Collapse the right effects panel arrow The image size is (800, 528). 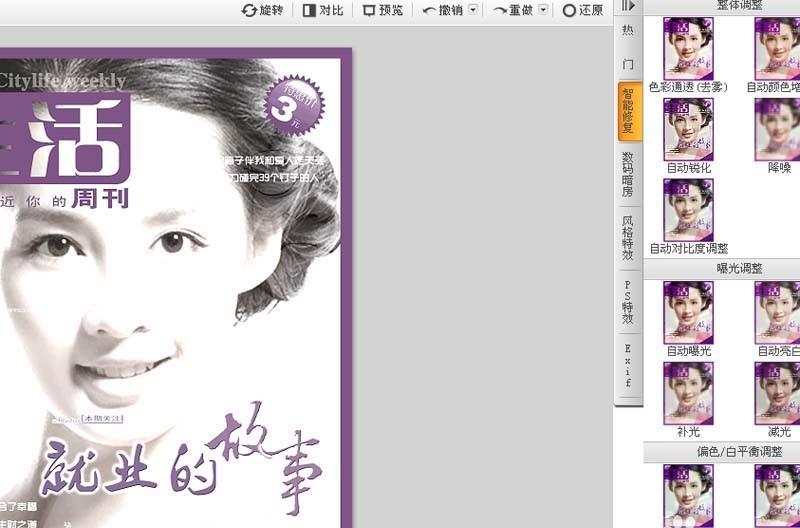point(628,6)
